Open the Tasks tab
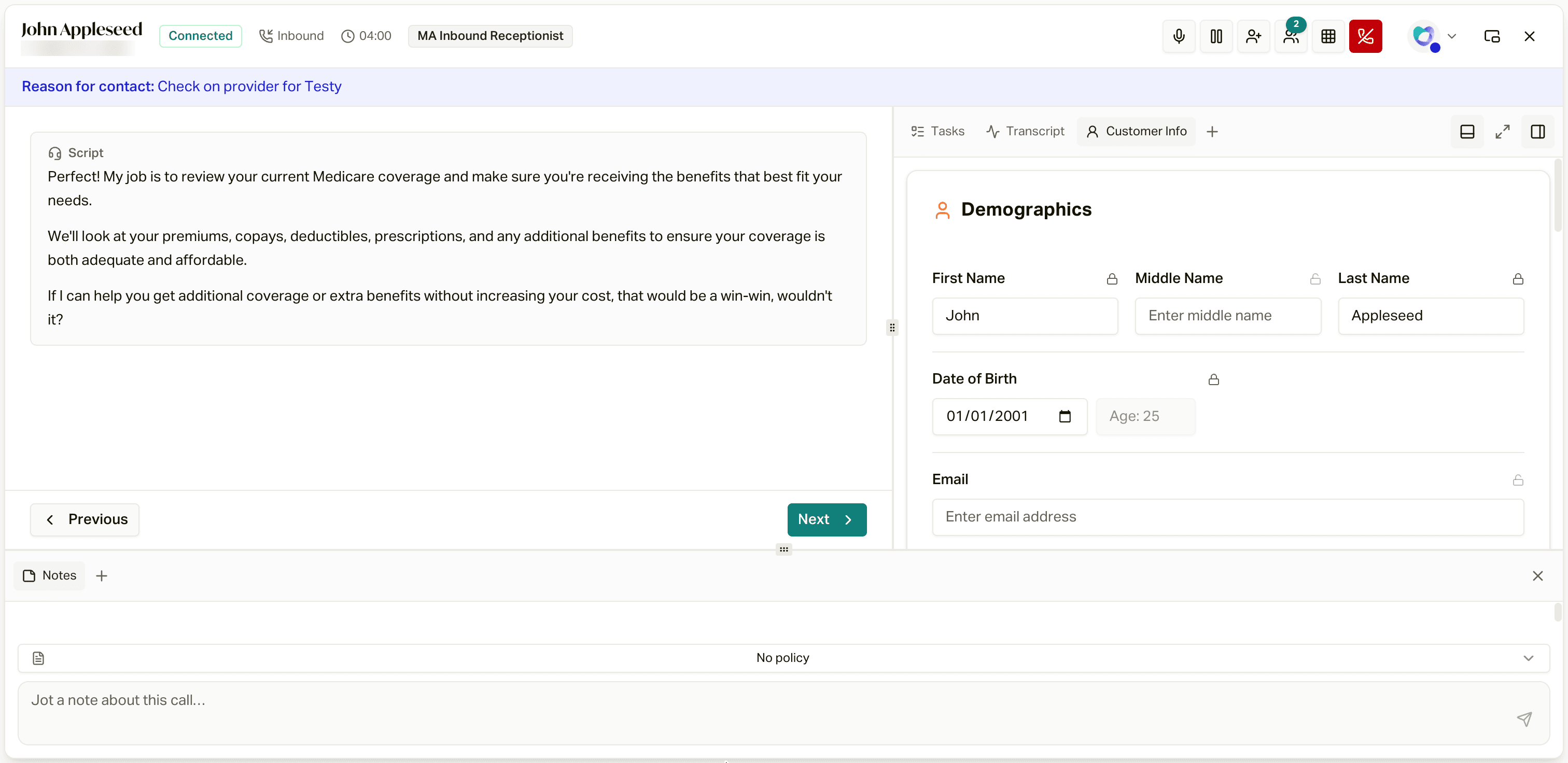 coord(937,132)
